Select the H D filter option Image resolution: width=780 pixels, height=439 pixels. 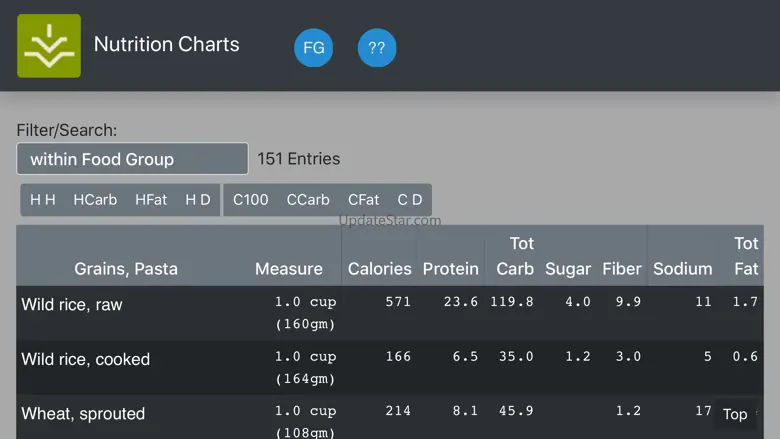198,200
